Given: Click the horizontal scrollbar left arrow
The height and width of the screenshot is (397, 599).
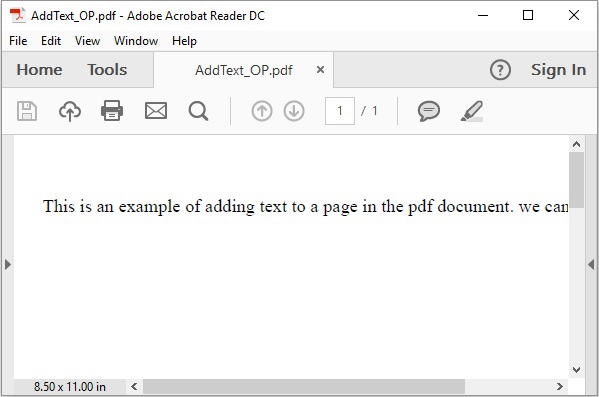Looking at the screenshot, I should [134, 386].
